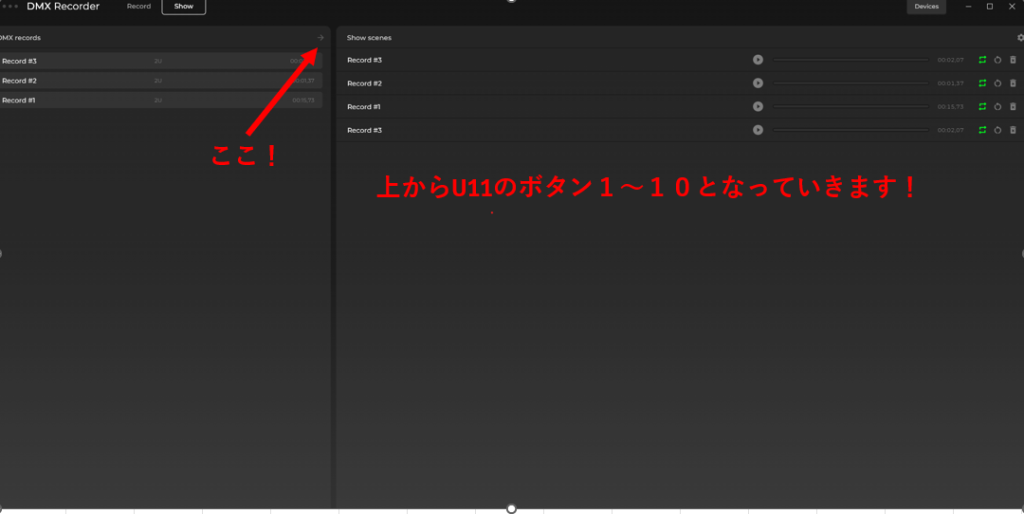Select the Show tab

(x=183, y=7)
